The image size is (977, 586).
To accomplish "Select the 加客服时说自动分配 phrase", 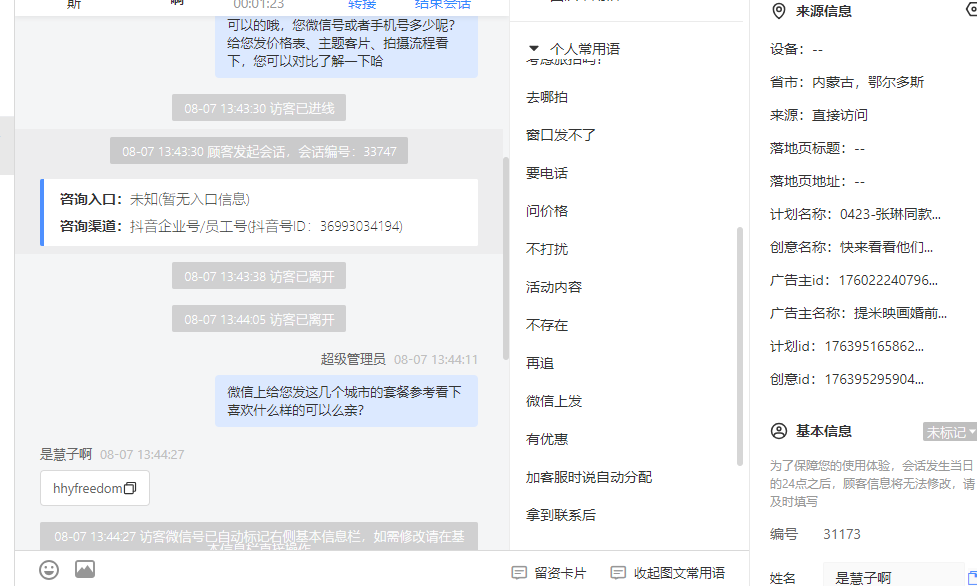I will pyautogui.click(x=589, y=478).
